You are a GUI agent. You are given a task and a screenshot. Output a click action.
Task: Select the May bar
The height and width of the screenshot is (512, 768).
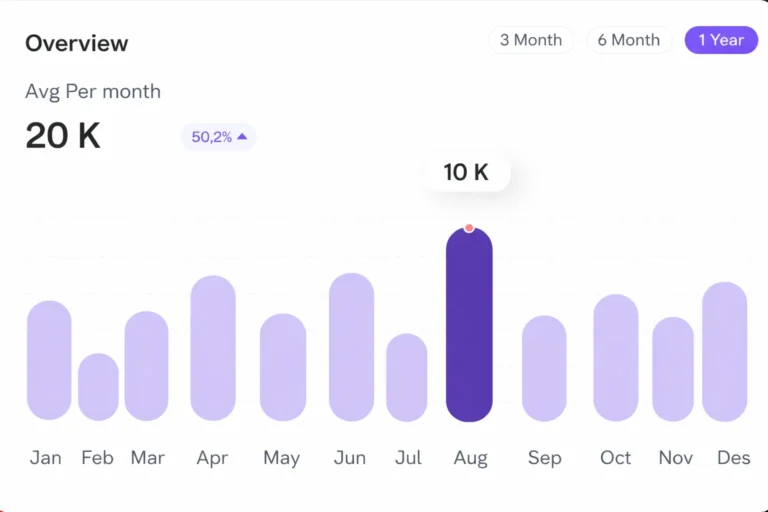click(x=283, y=367)
